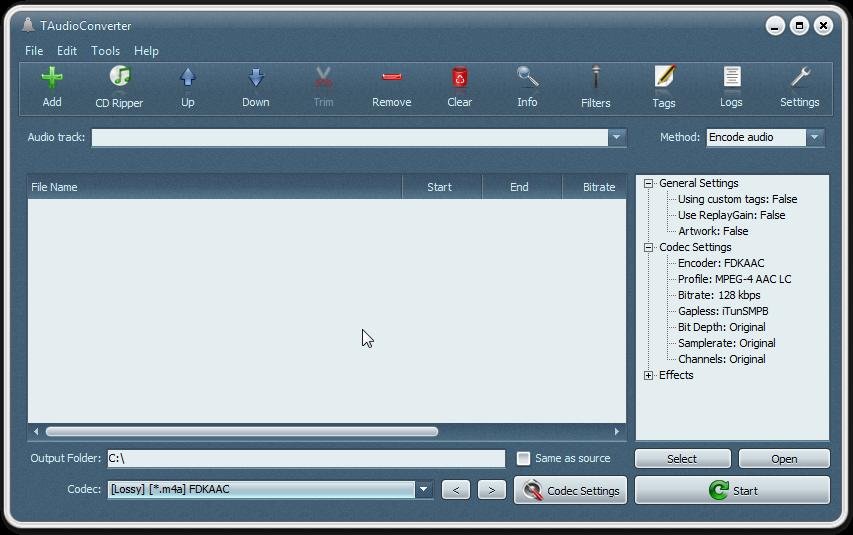
Task: Click the File Name column header
Action: coord(215,187)
